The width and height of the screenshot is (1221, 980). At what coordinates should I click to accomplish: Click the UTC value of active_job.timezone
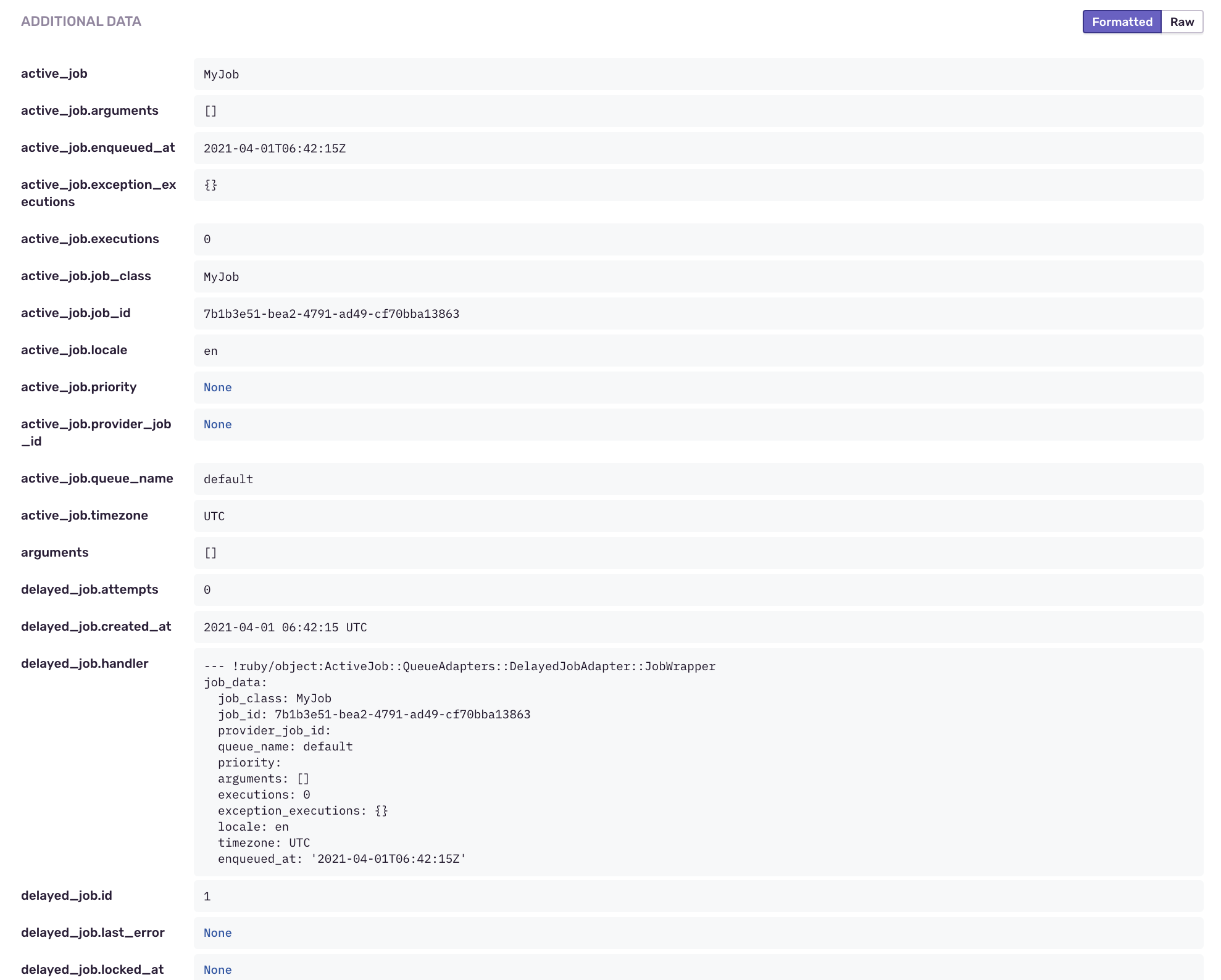pyautogui.click(x=214, y=516)
